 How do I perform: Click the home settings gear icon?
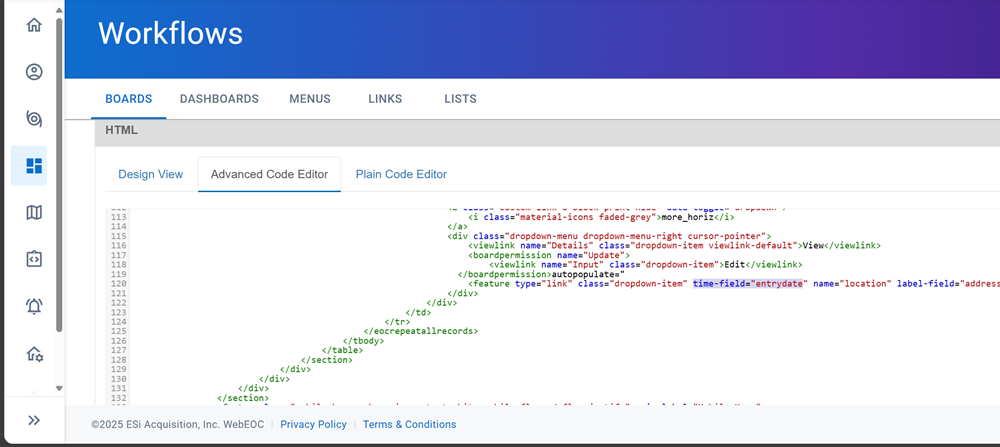point(34,353)
